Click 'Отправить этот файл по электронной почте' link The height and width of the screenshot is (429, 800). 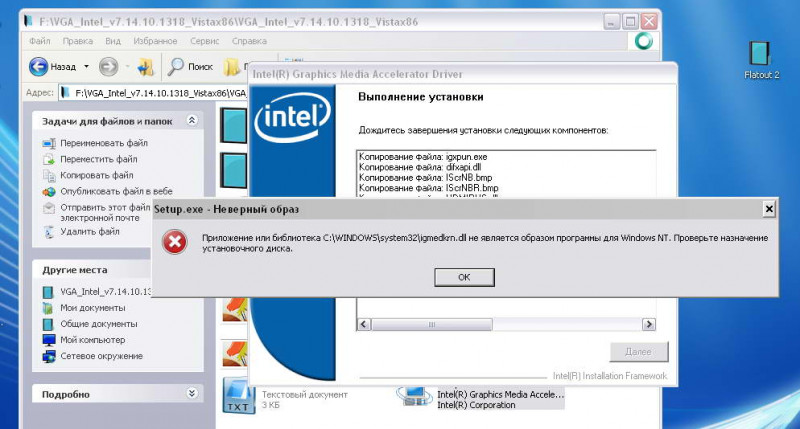[105, 212]
